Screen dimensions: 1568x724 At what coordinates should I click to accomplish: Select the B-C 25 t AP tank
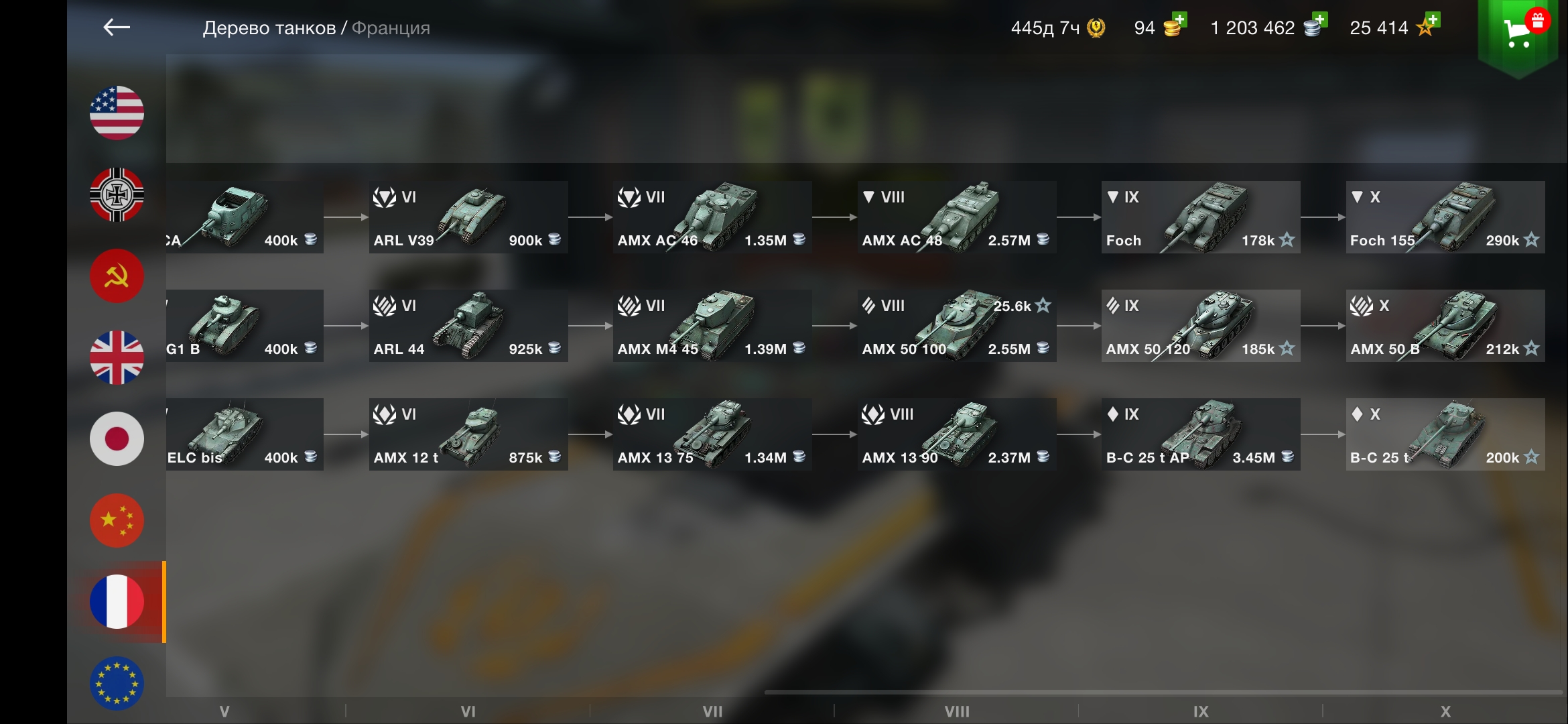click(x=1201, y=434)
